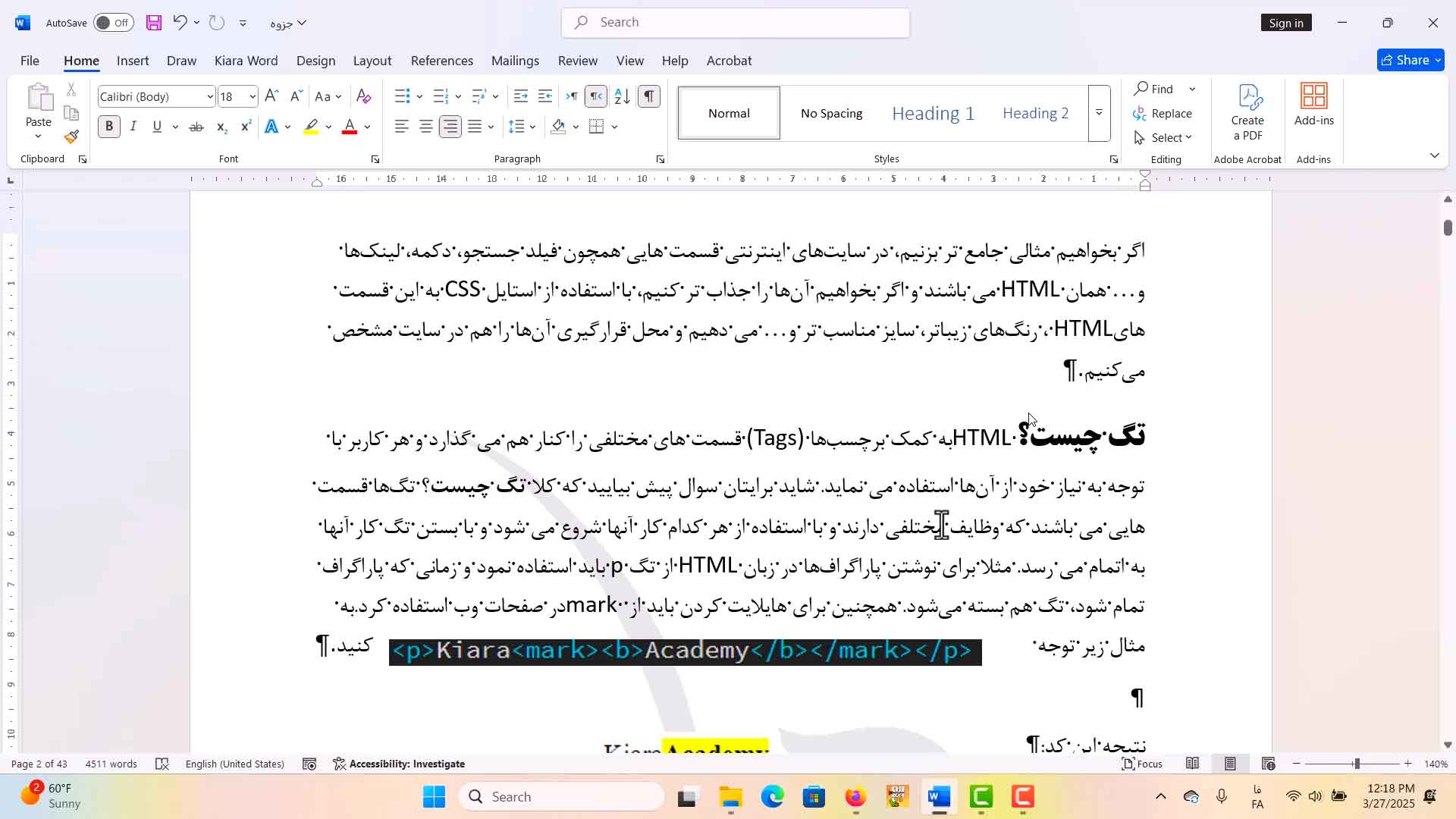Center-align the paragraph
The image size is (1456, 819).
426,127
